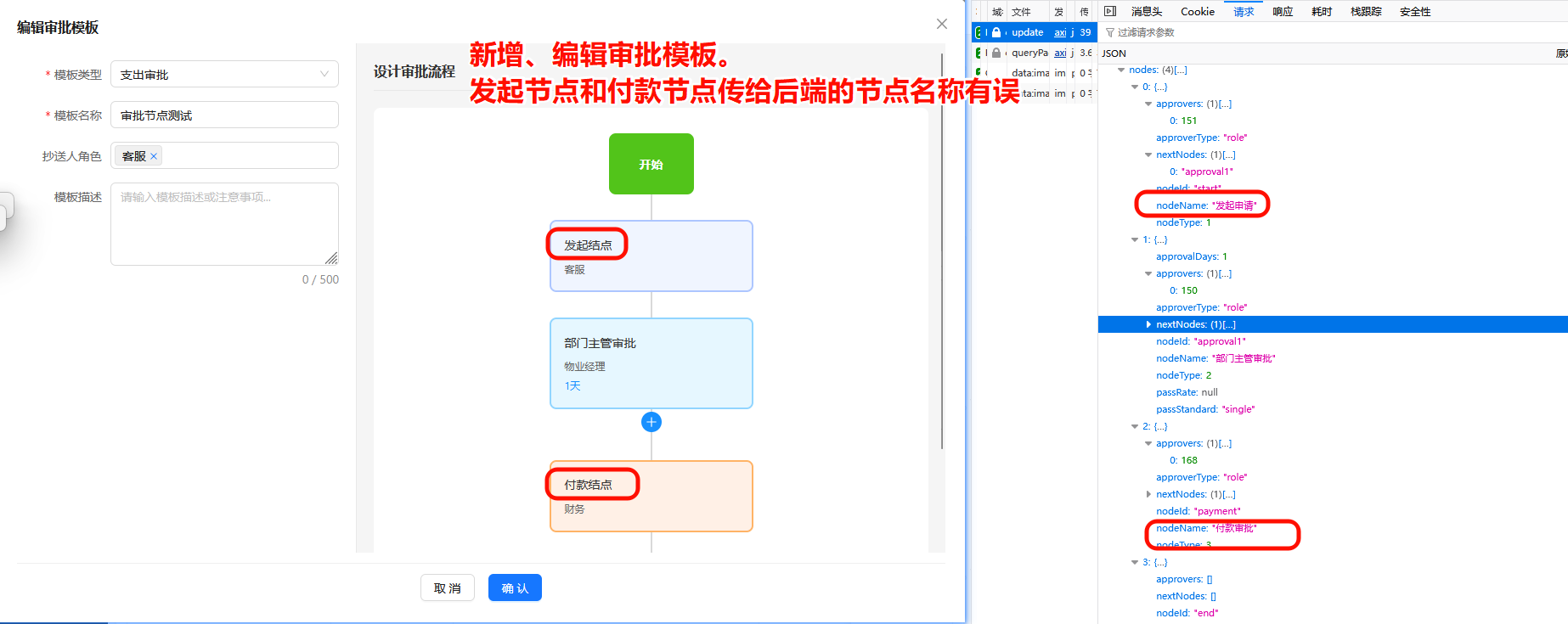Open the 响应 tab
This screenshot has height=624, width=1568.
(1283, 11)
